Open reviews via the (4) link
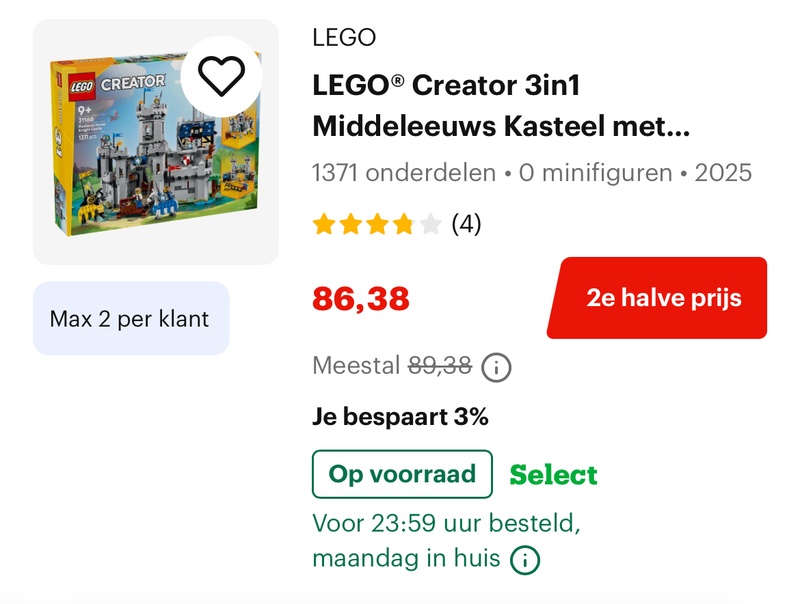800x604 pixels. [464, 224]
